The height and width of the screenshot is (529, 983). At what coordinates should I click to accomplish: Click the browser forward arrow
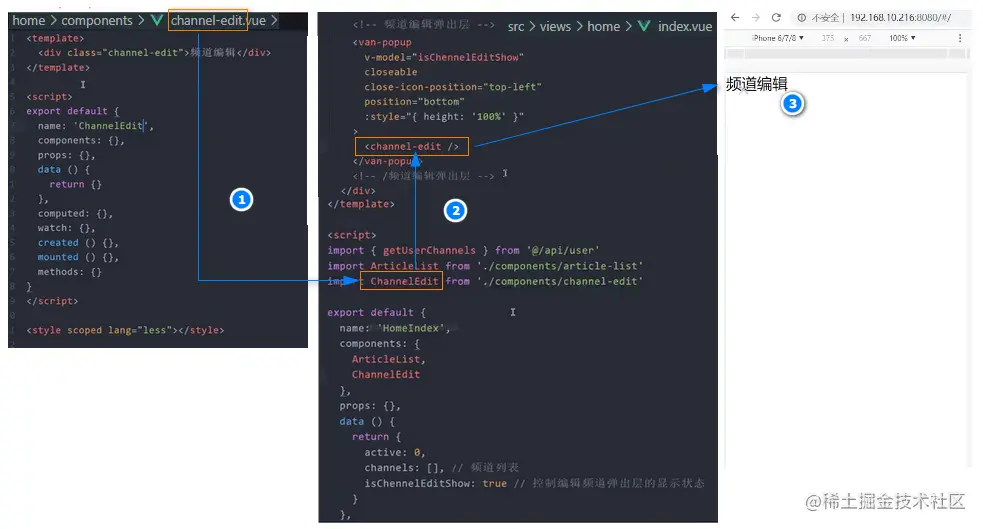pyautogui.click(x=755, y=18)
